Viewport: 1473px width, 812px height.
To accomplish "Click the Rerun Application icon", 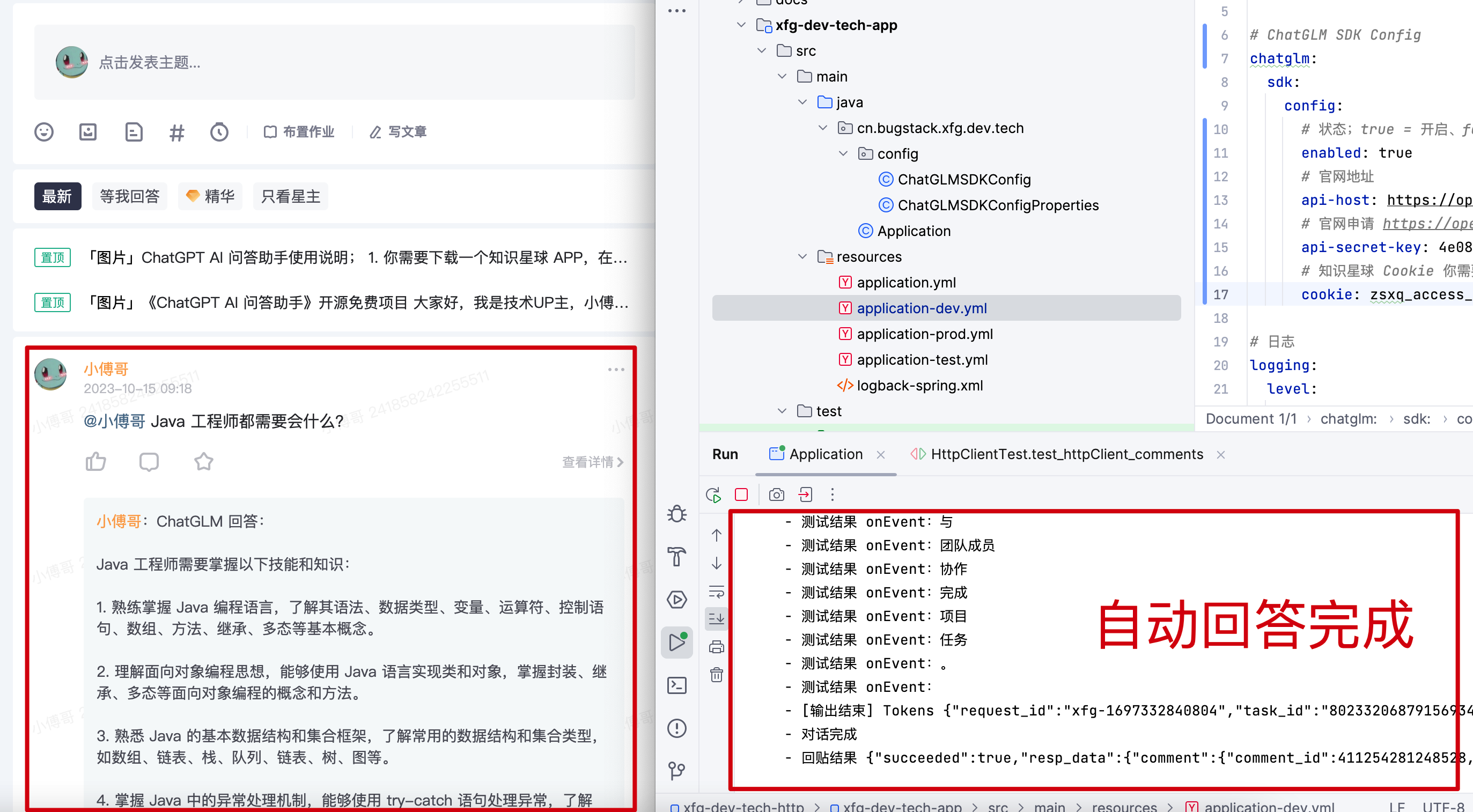I will tap(713, 494).
